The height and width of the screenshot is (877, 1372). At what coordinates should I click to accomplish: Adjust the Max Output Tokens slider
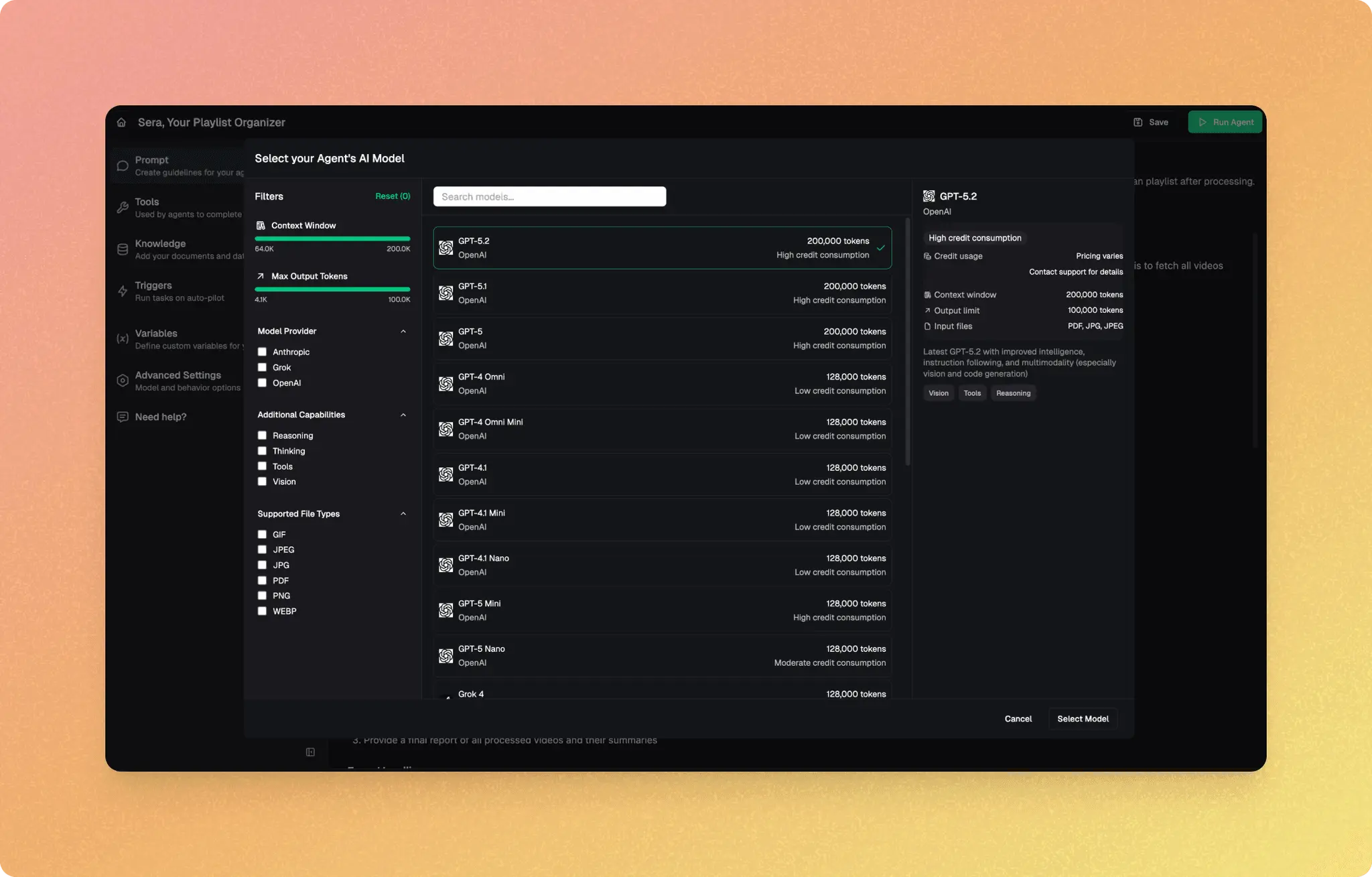[332, 289]
